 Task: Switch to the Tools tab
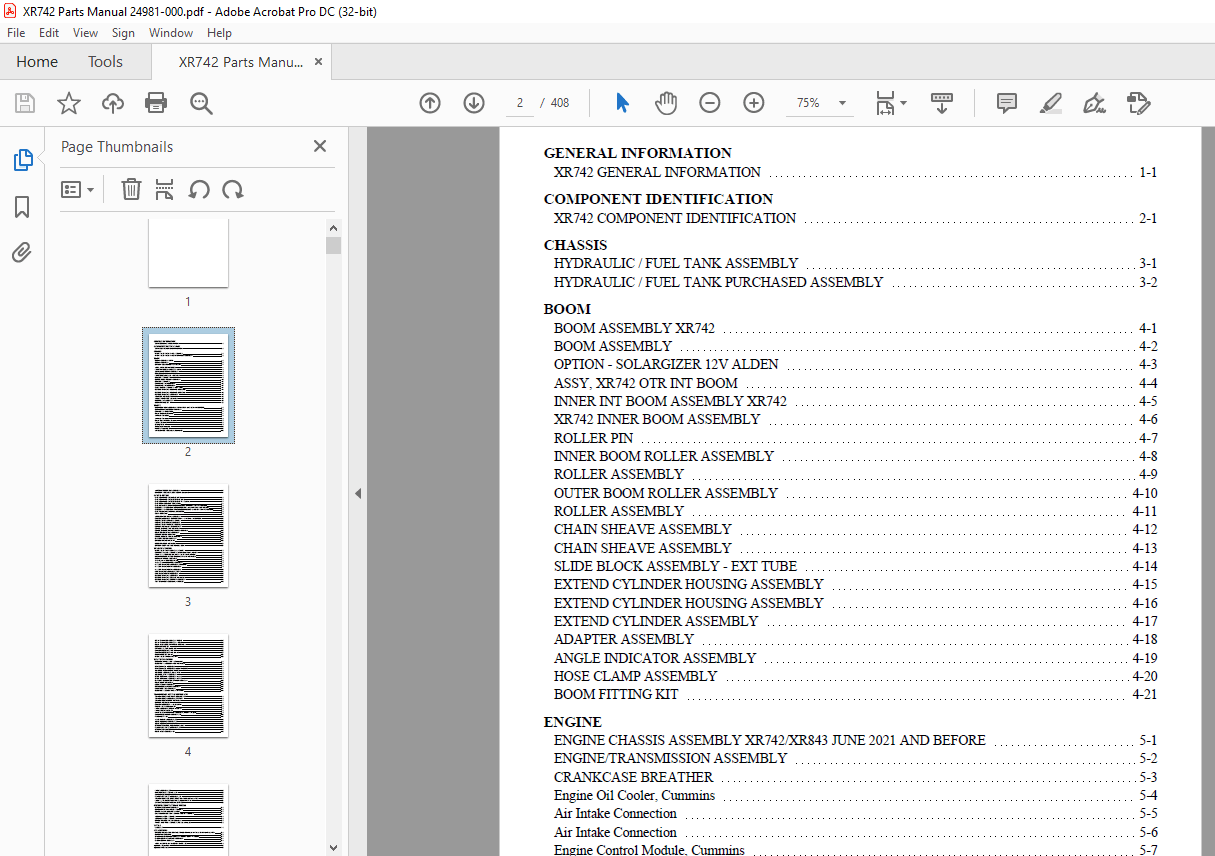pyautogui.click(x=105, y=62)
